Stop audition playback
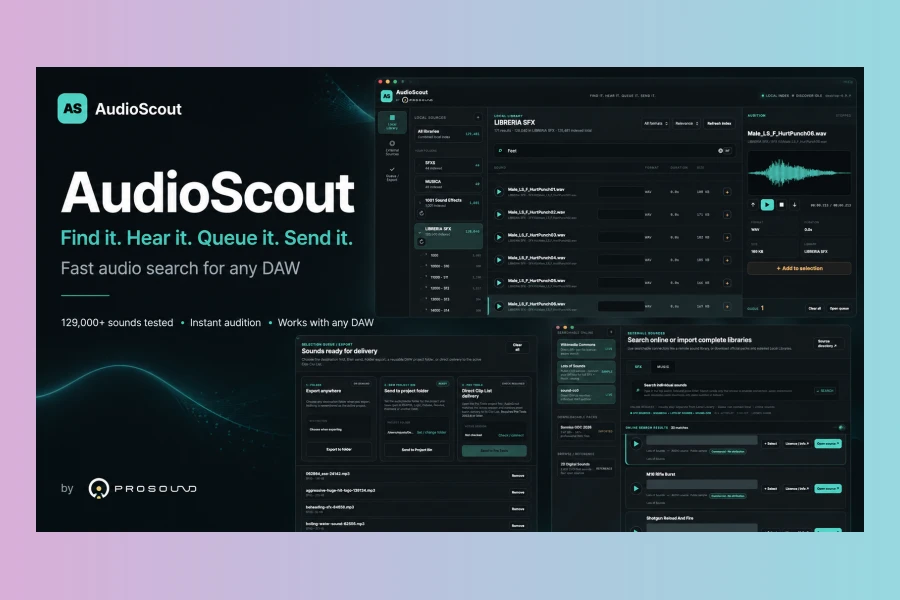The width and height of the screenshot is (900, 600). coord(781,204)
